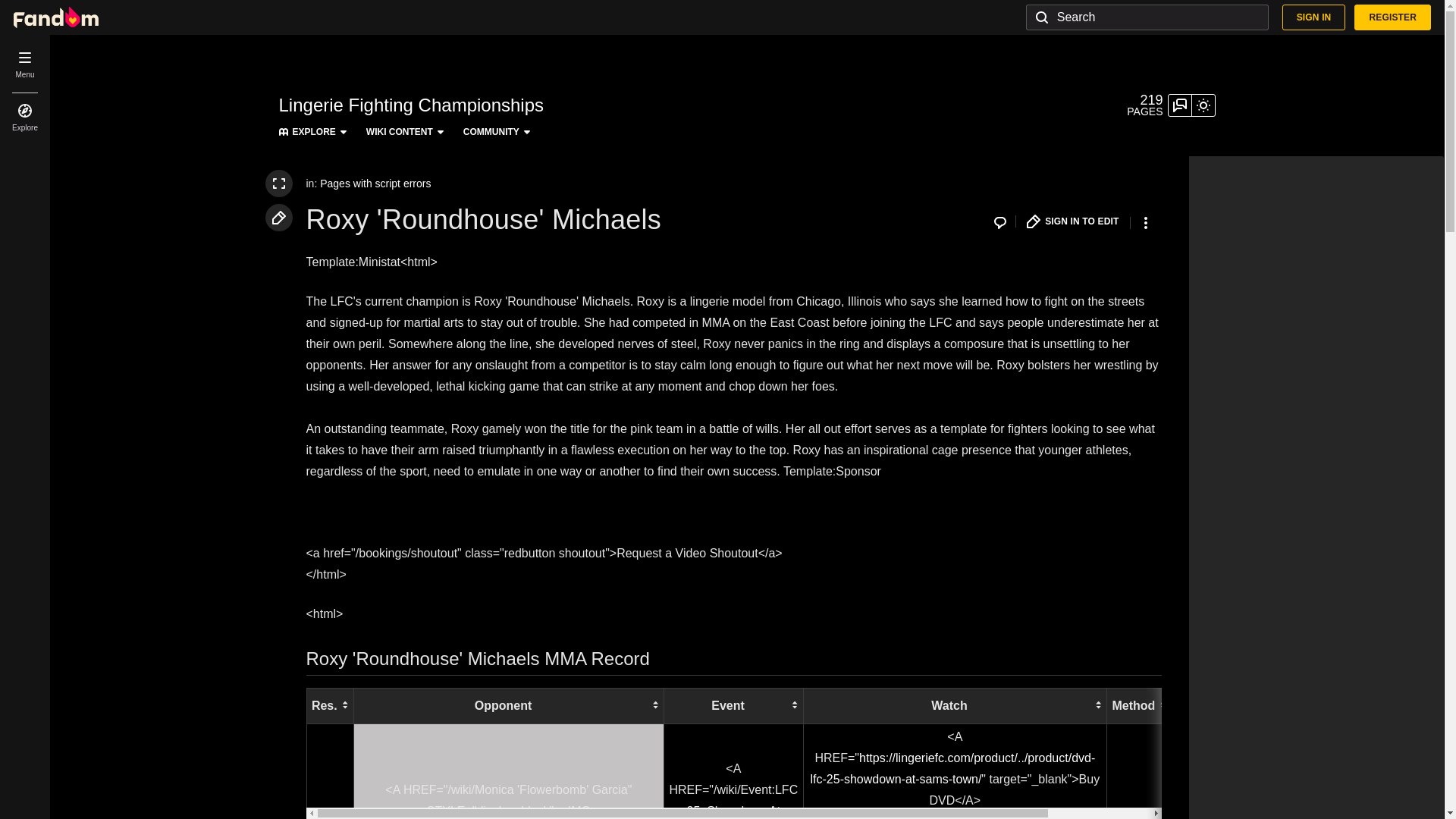Open the wiki discussions icon
This screenshot has width=1456, height=819.
[1180, 105]
